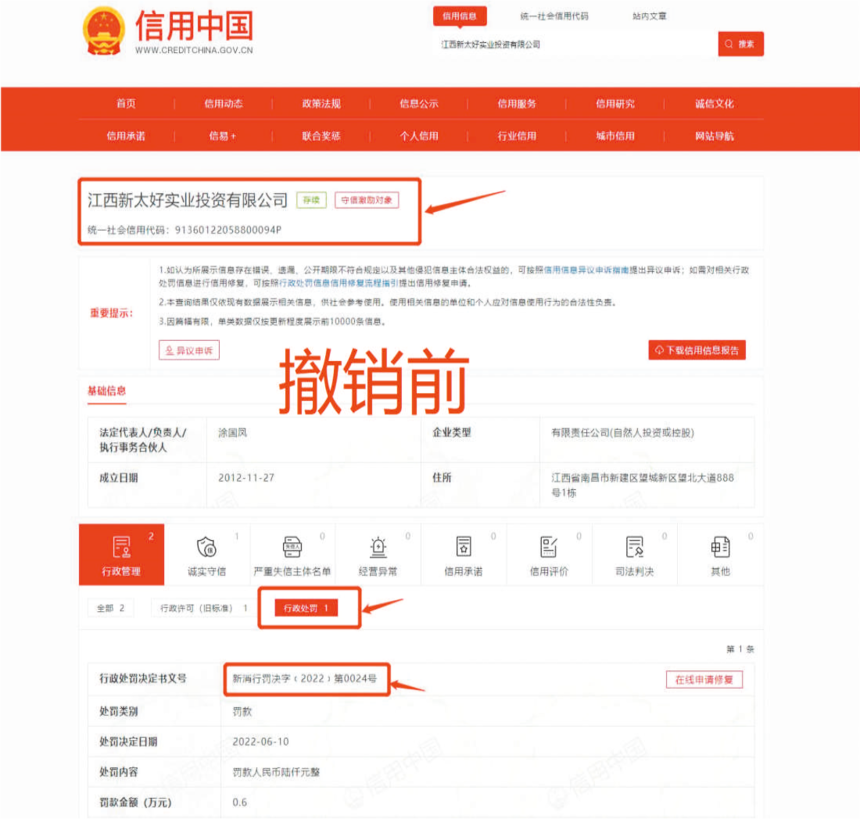Image resolution: width=860 pixels, height=819 pixels.
Task: Open 信用承诺 in the navigation bar
Action: (126, 136)
